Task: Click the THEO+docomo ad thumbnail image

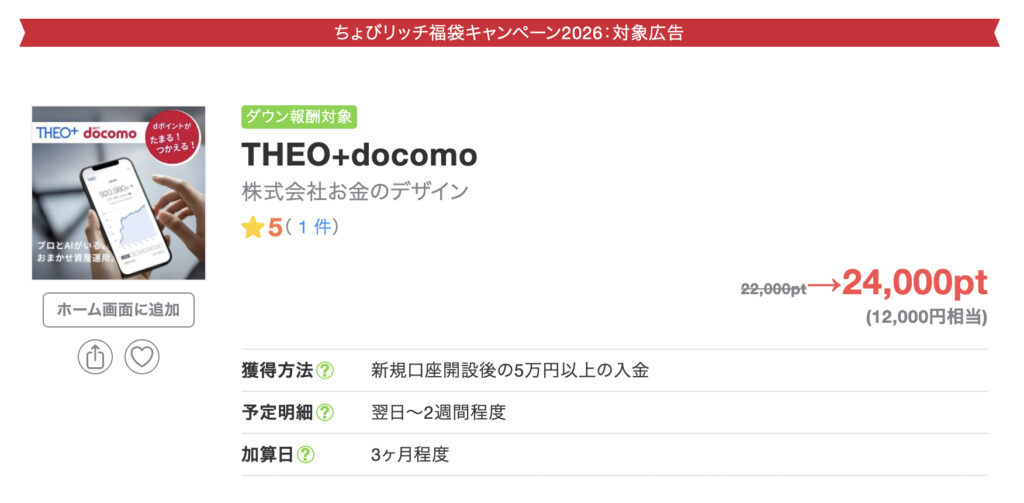Action: pos(118,193)
